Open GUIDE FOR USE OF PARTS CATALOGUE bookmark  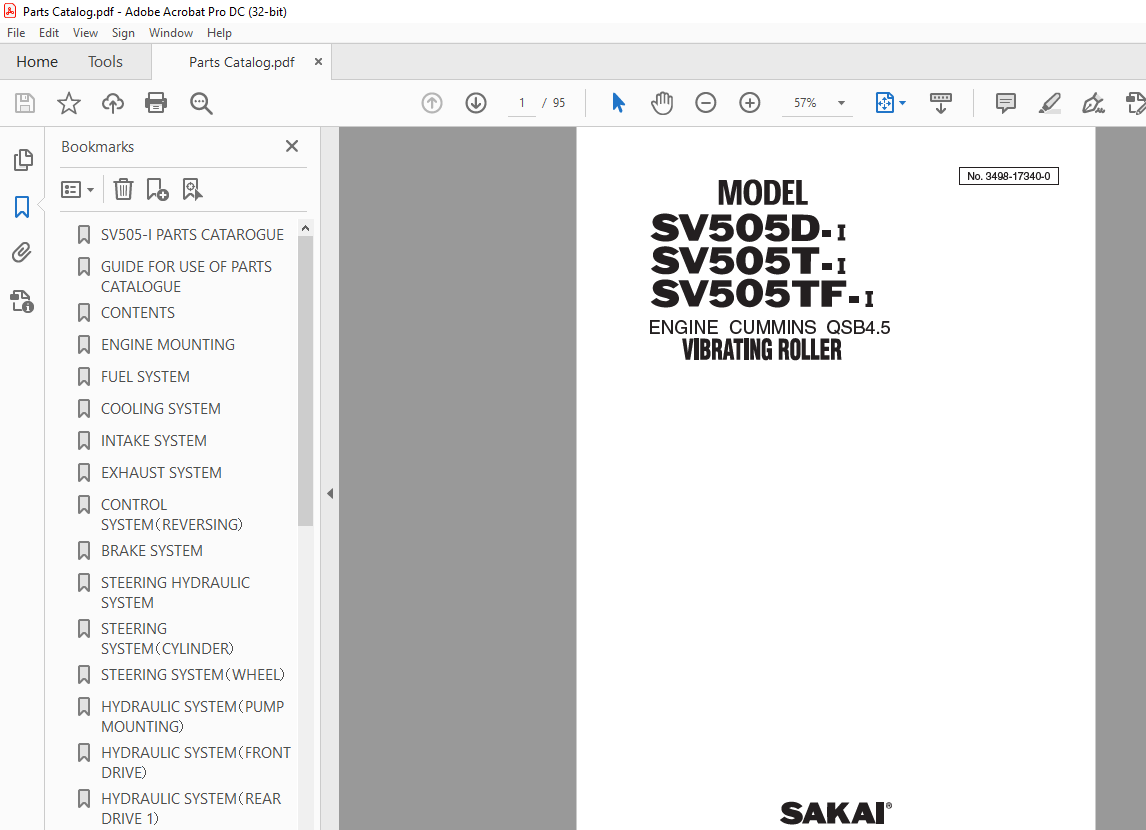pos(186,276)
